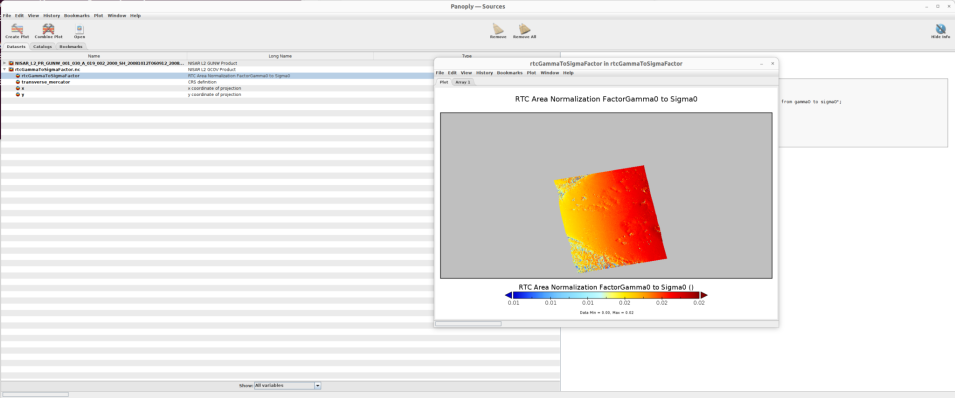Image resolution: width=955 pixels, height=398 pixels.
Task: Open Help menu in Sources window
Action: pyautogui.click(x=136, y=15)
